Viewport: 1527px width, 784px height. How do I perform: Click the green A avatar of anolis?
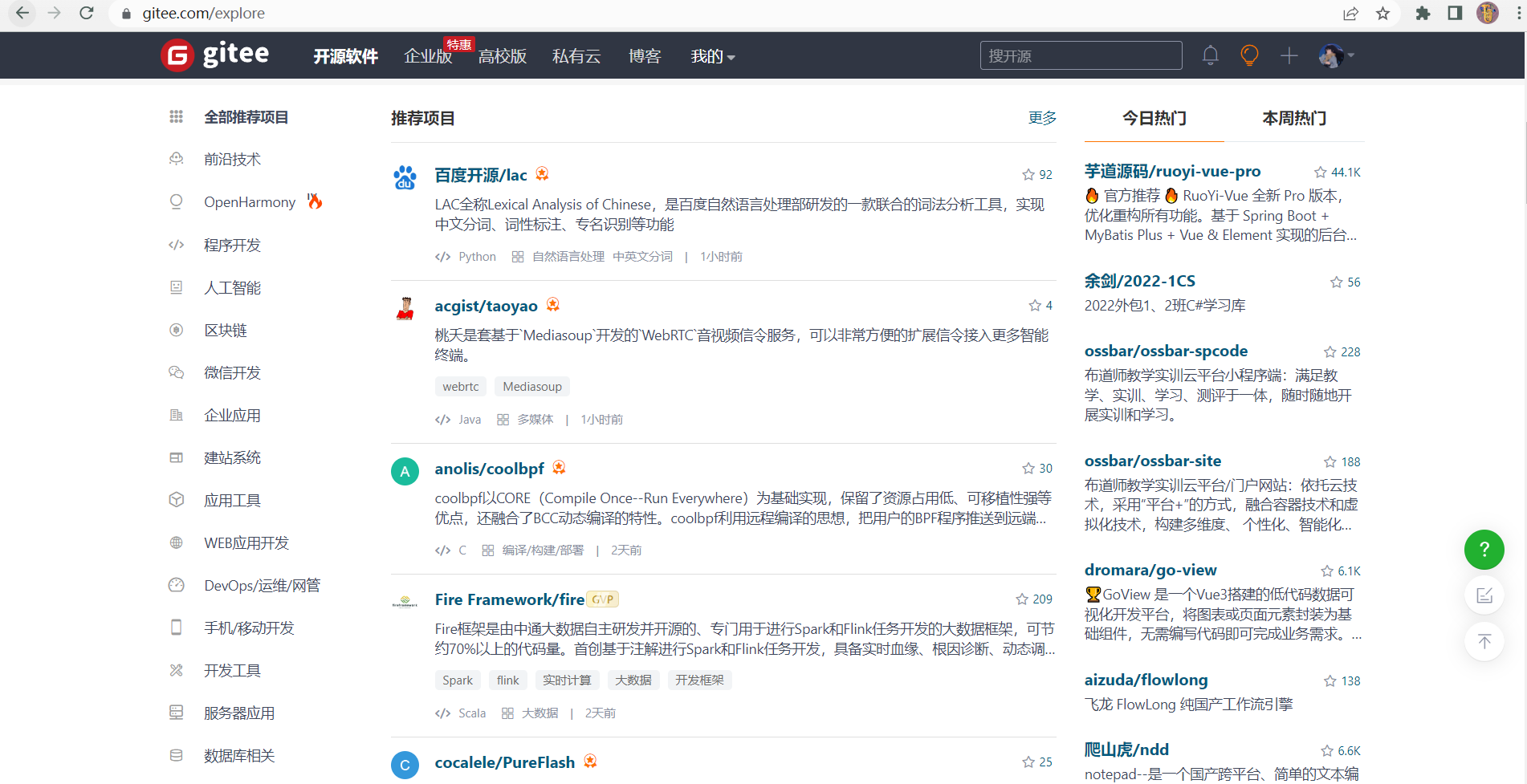(405, 471)
